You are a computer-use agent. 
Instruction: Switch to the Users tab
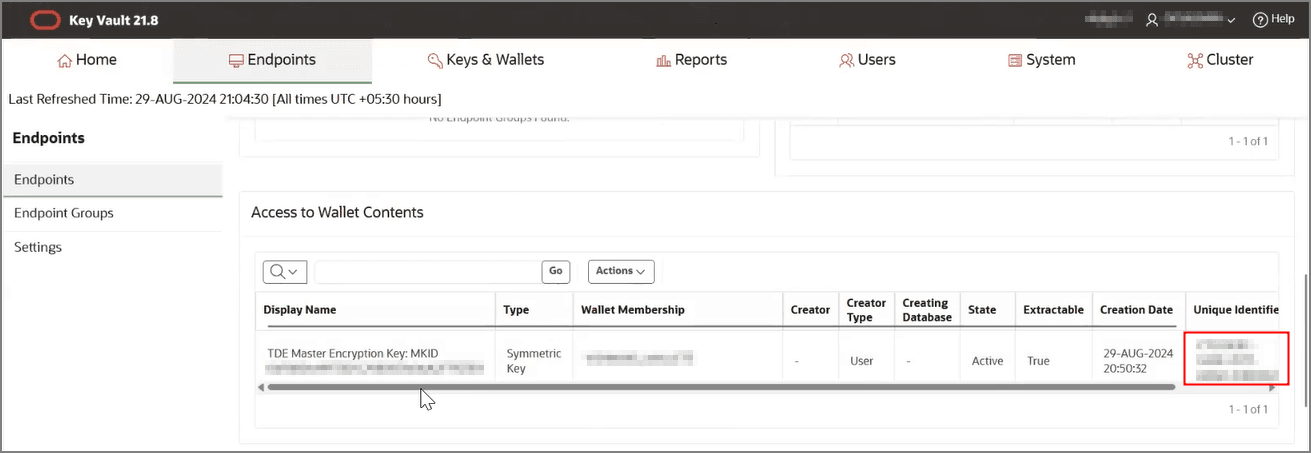(x=867, y=60)
